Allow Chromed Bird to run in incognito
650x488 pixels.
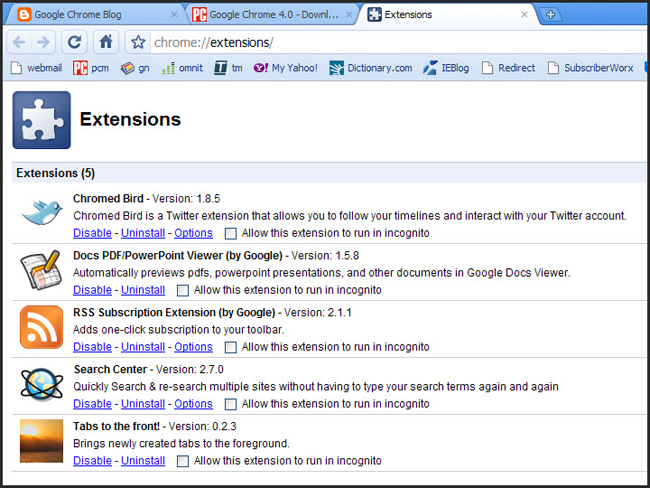(230, 234)
